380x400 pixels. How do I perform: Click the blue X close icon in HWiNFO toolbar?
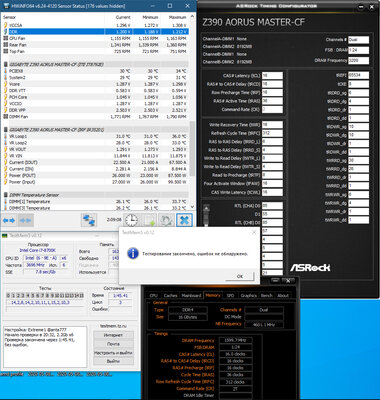(x=184, y=220)
